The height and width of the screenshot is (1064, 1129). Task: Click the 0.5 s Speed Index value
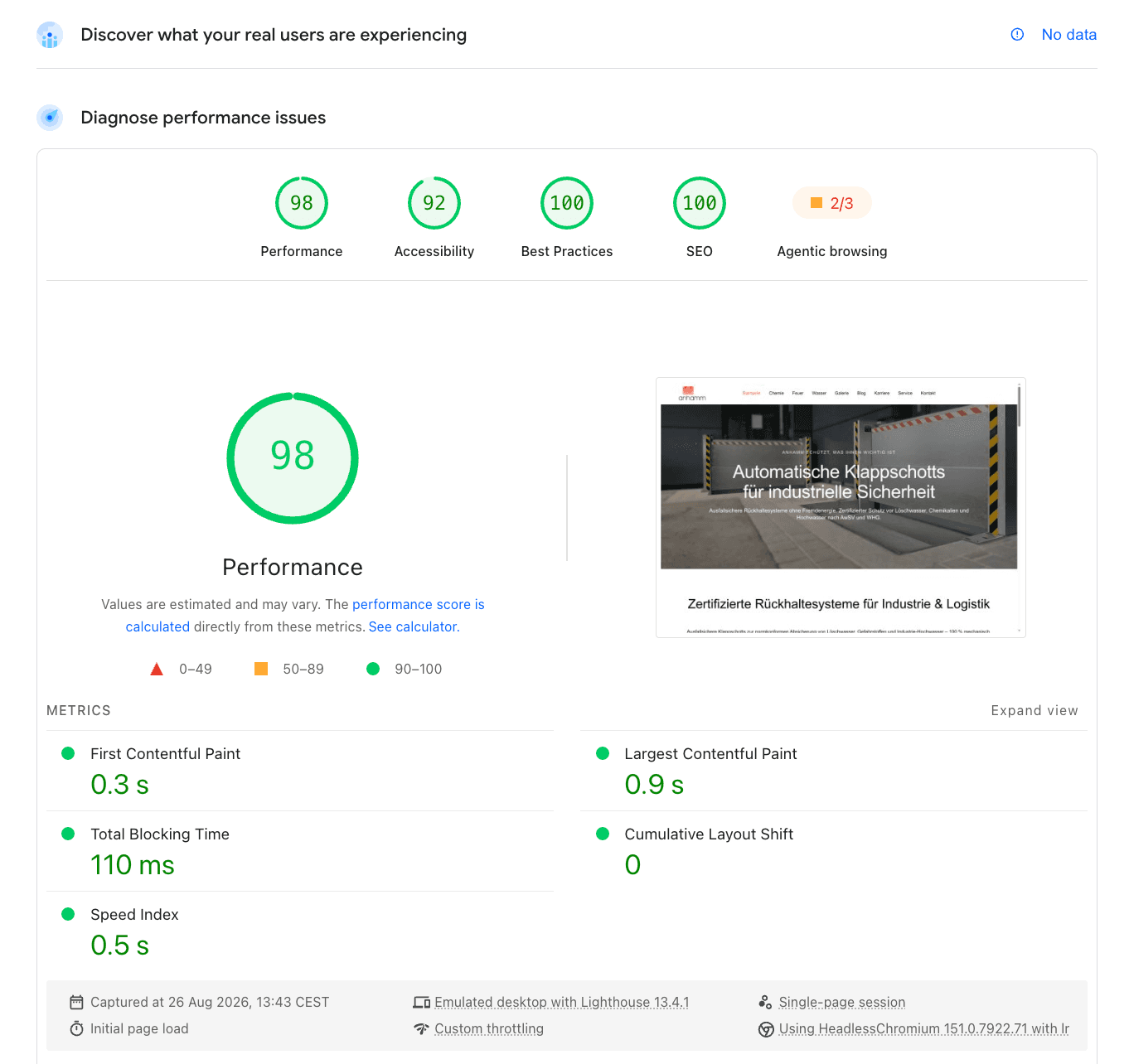[x=119, y=945]
